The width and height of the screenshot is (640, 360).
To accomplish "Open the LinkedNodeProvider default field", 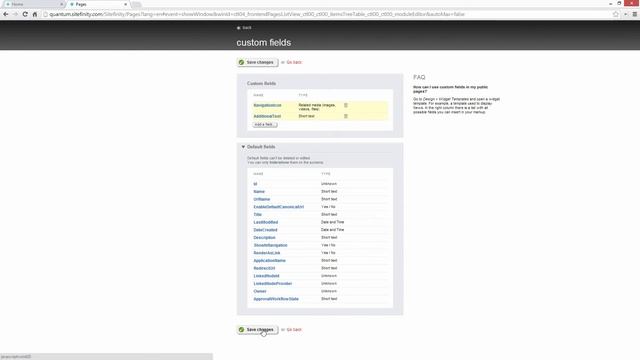I will point(273,284).
